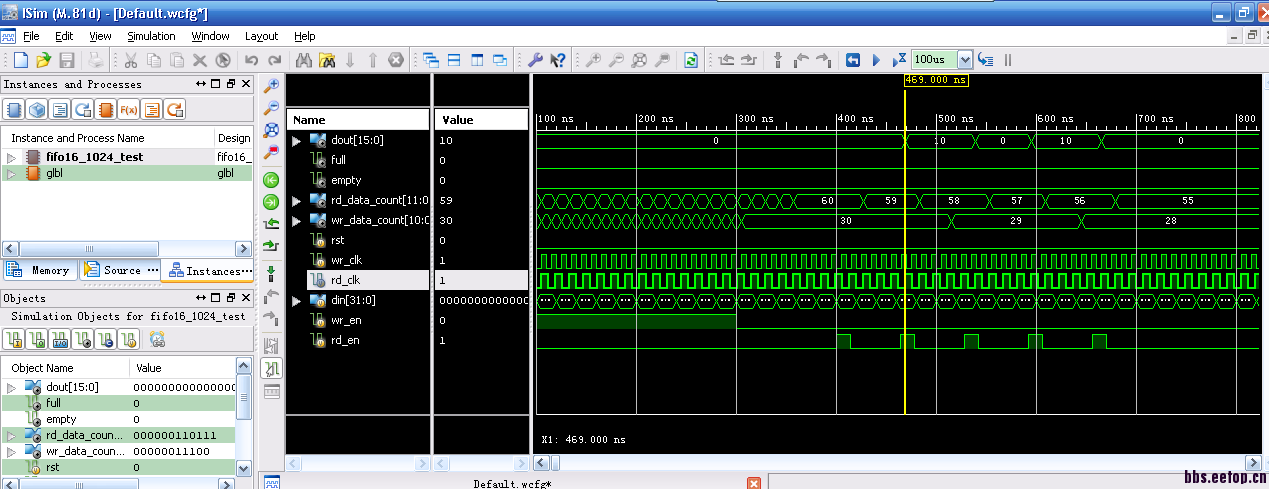Click the wrench Preferences icon
The image size is (1269, 489).
[x=535, y=60]
